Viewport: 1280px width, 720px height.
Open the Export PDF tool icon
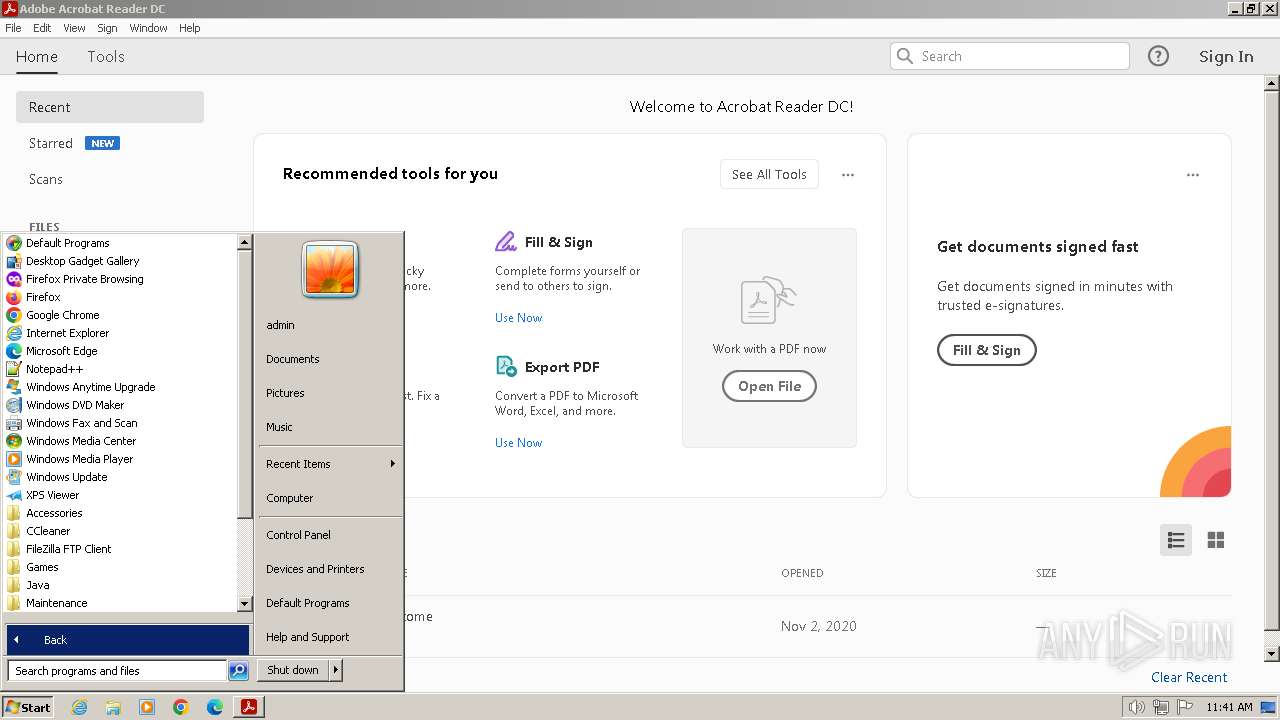tap(506, 367)
